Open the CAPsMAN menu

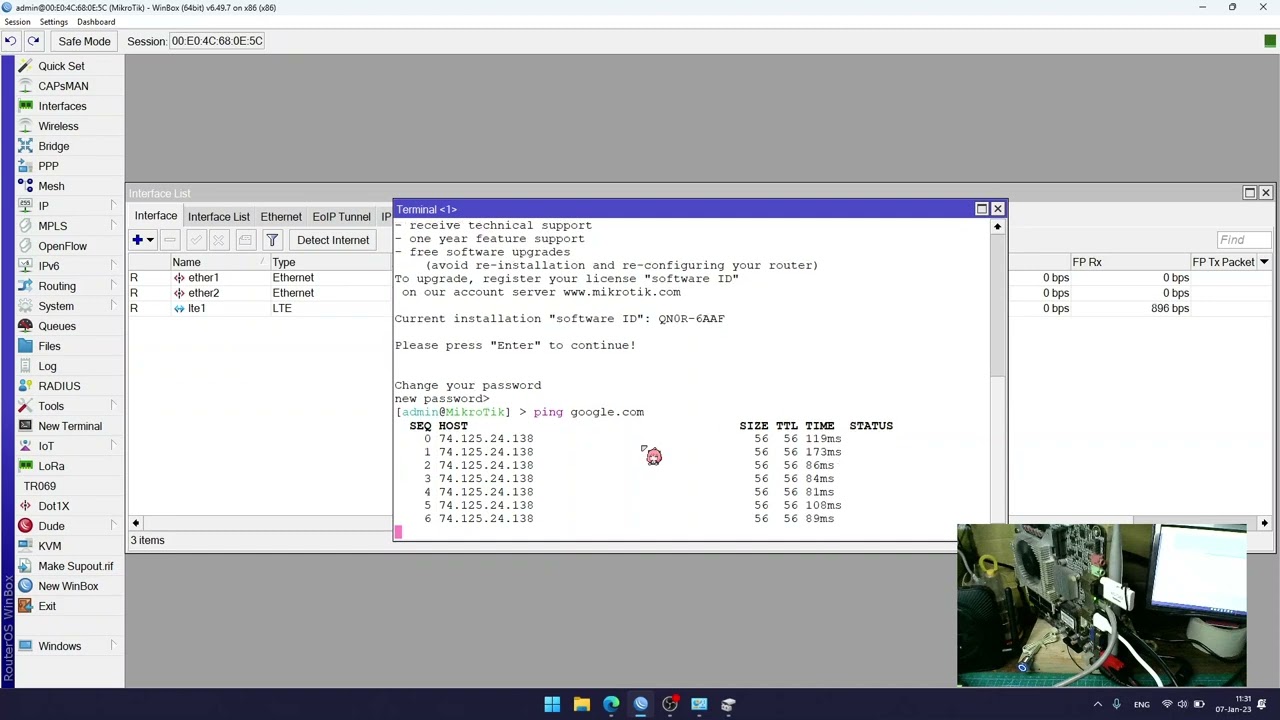point(63,86)
